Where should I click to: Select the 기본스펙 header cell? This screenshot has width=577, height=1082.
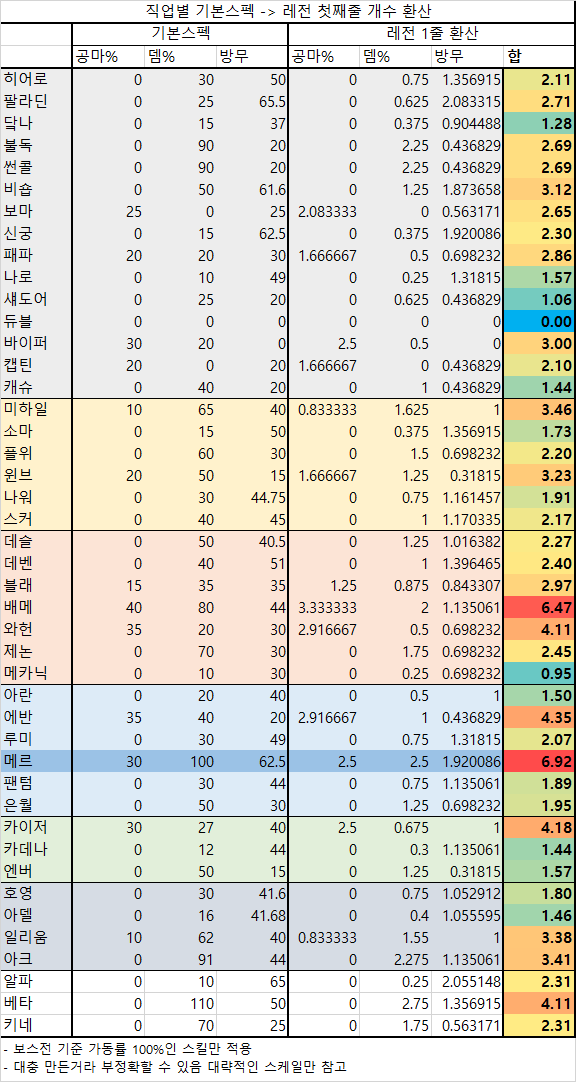pyautogui.click(x=180, y=33)
